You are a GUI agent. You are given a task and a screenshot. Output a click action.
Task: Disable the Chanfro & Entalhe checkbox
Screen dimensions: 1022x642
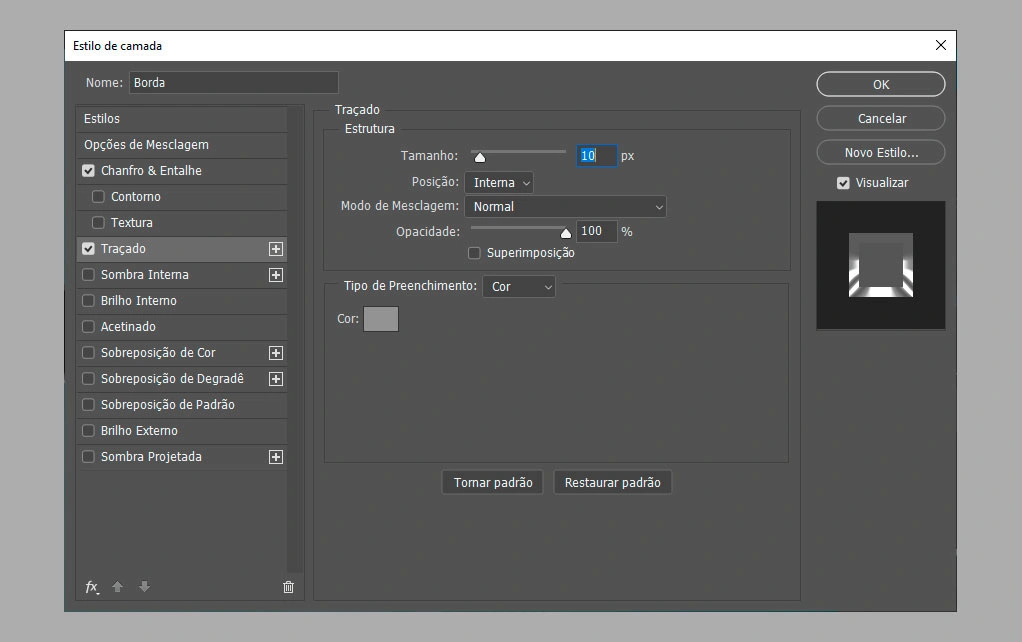[x=89, y=171]
